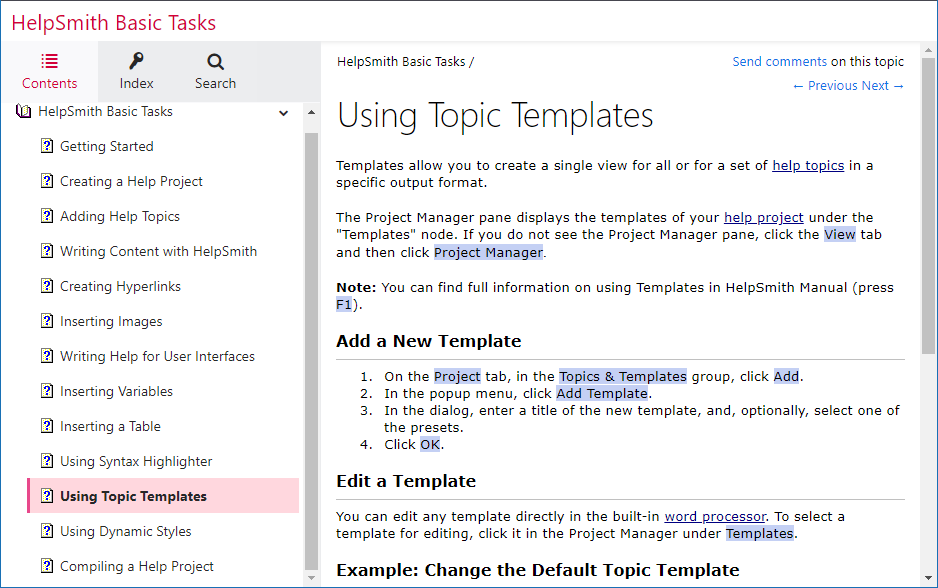Open Writing Content with HelpSmith topic
The width and height of the screenshot is (938, 588).
click(x=159, y=251)
